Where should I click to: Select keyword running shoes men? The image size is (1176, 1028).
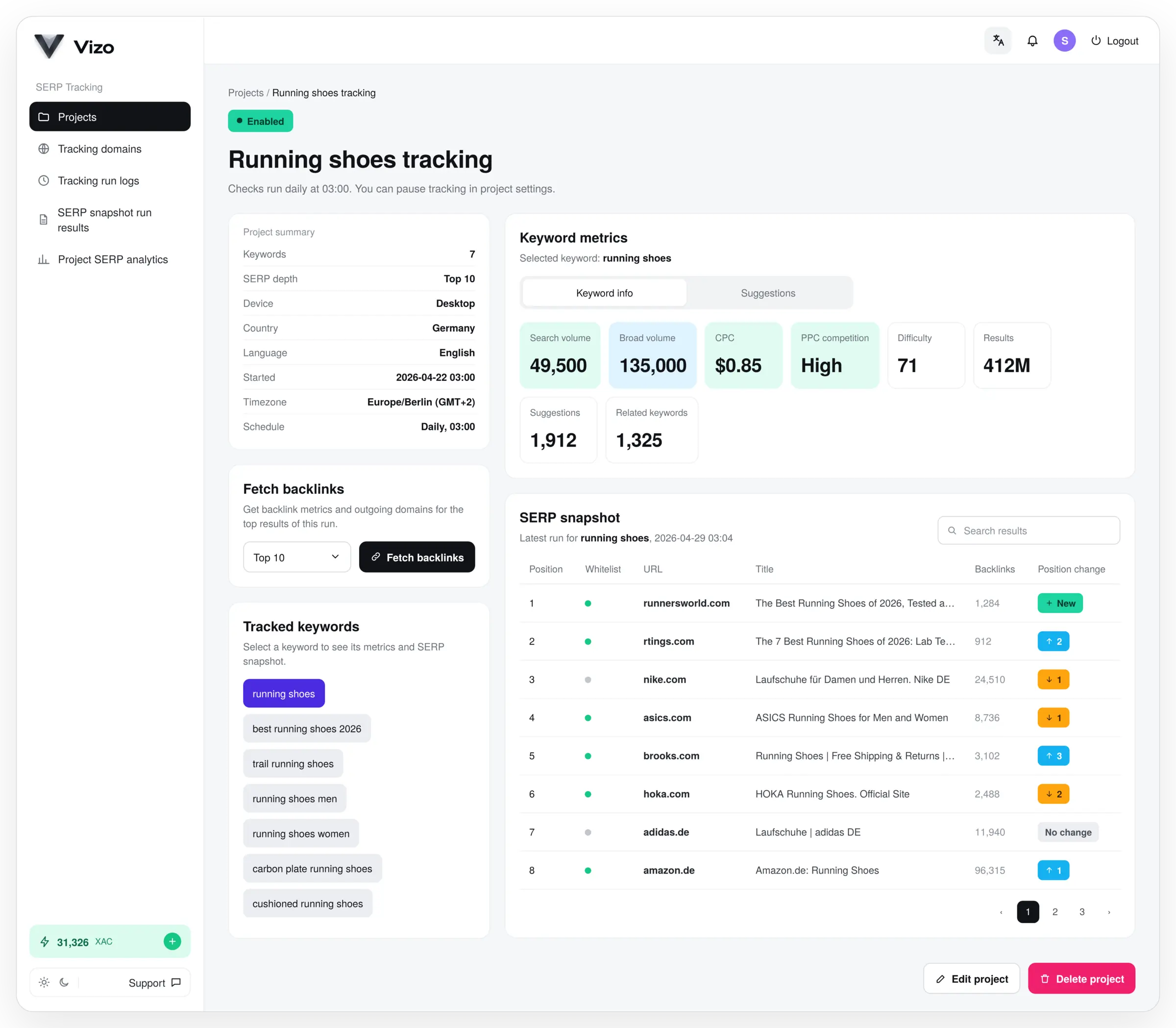294,799
